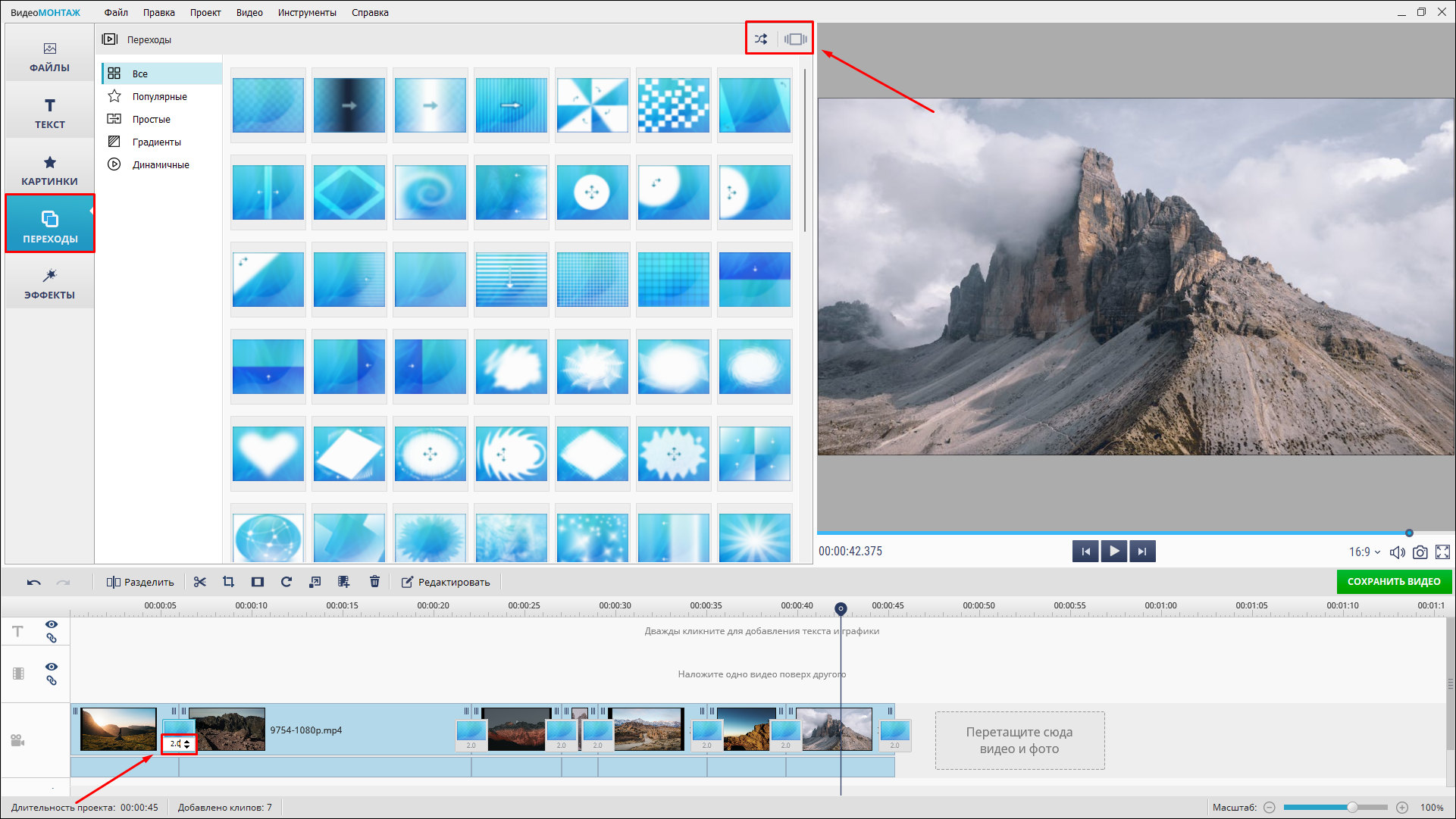Switch to the ЭФФЕКТЫ tab
The width and height of the screenshot is (1456, 819).
pyautogui.click(x=49, y=284)
